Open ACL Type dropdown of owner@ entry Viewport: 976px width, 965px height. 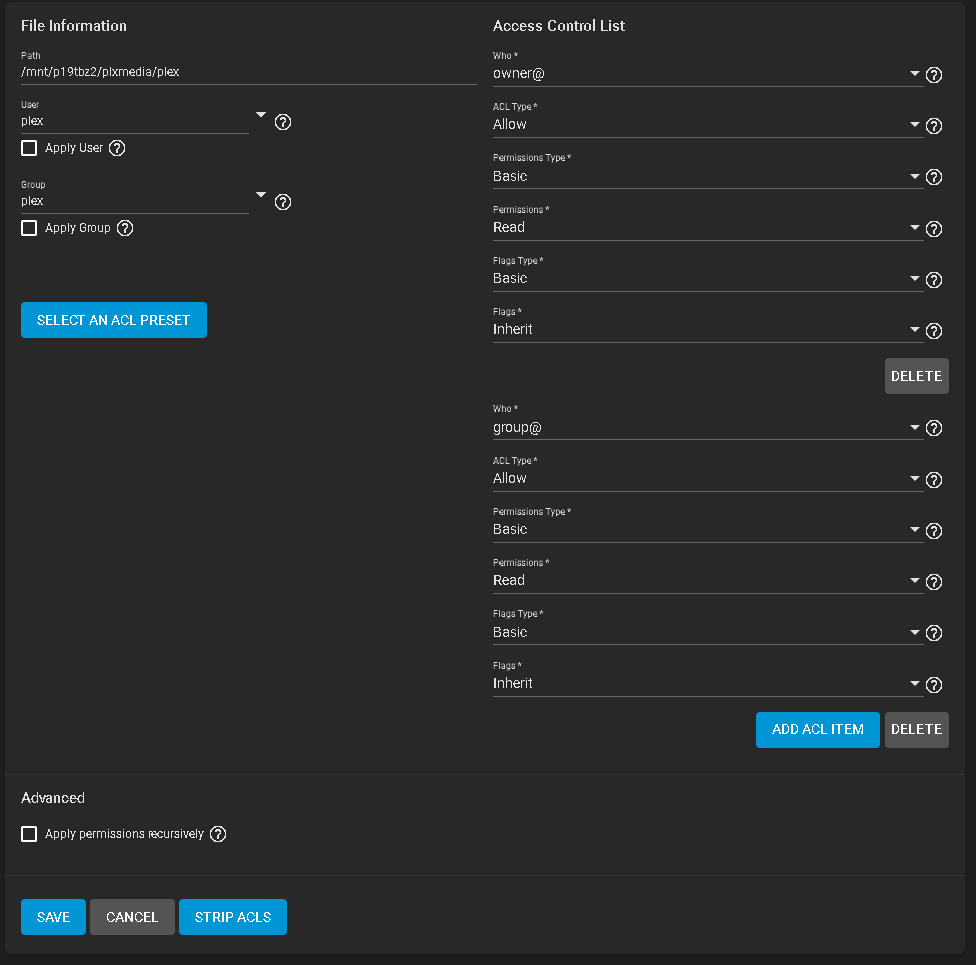pyautogui.click(x=708, y=125)
